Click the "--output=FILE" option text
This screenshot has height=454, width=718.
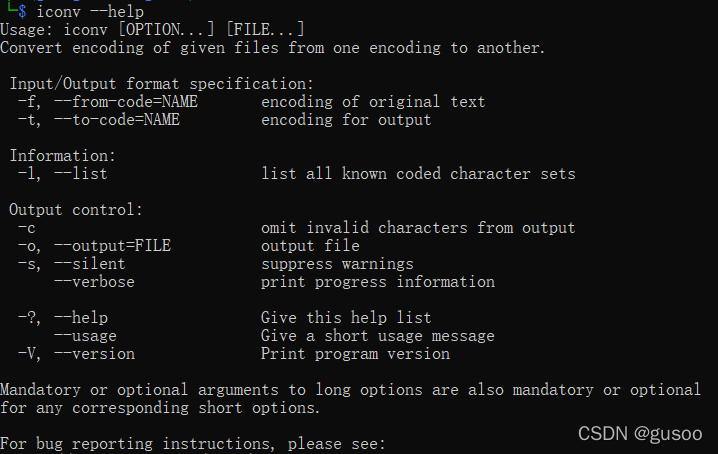pyautogui.click(x=112, y=246)
